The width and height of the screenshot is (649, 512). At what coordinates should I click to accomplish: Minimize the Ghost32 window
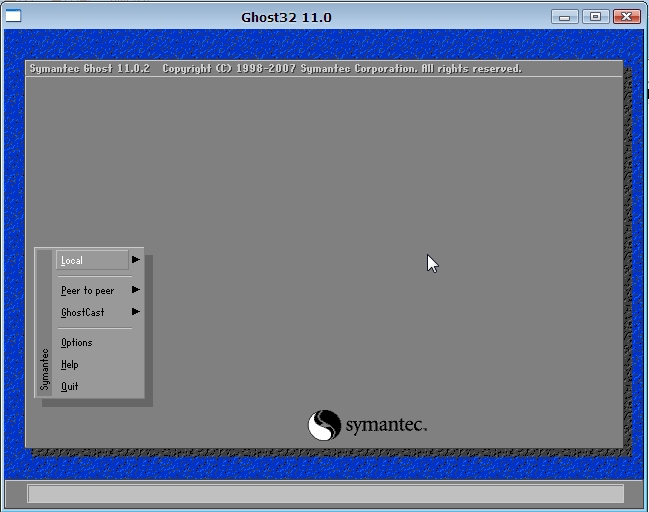(565, 16)
